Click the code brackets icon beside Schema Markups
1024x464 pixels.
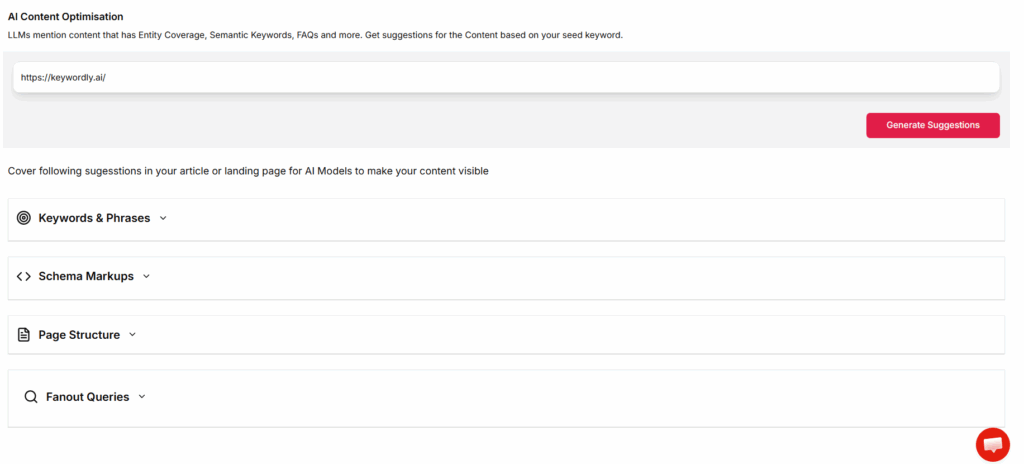tap(24, 277)
